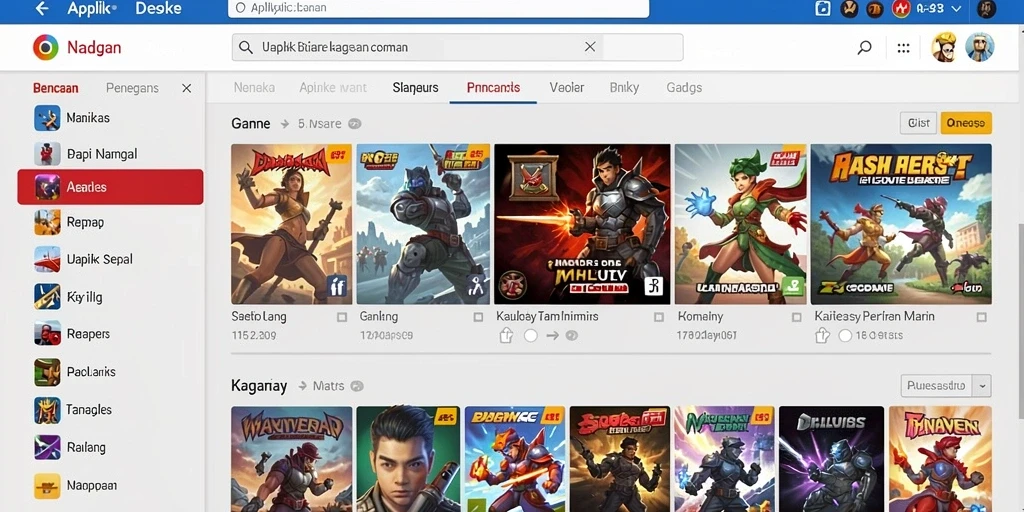Click the vertical scrollbar on the right

pos(1020,320)
